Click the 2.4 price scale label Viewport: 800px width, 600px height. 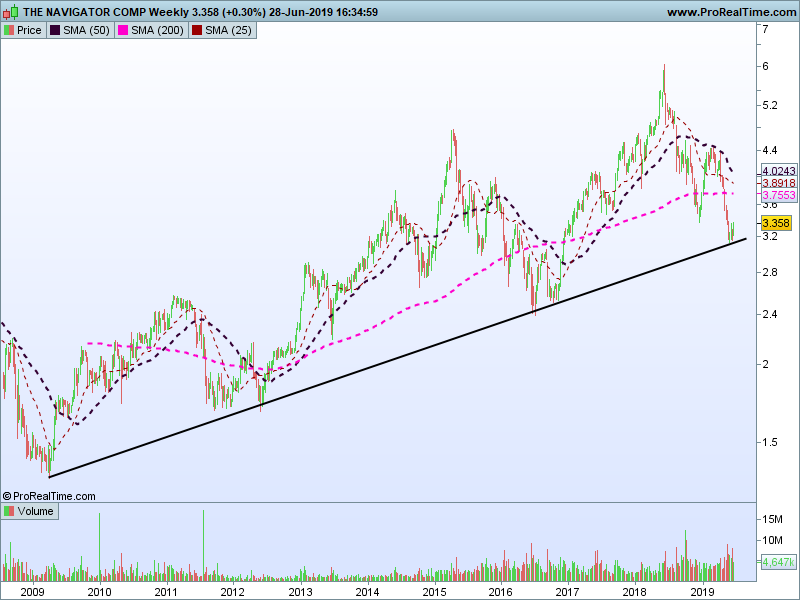coord(769,314)
